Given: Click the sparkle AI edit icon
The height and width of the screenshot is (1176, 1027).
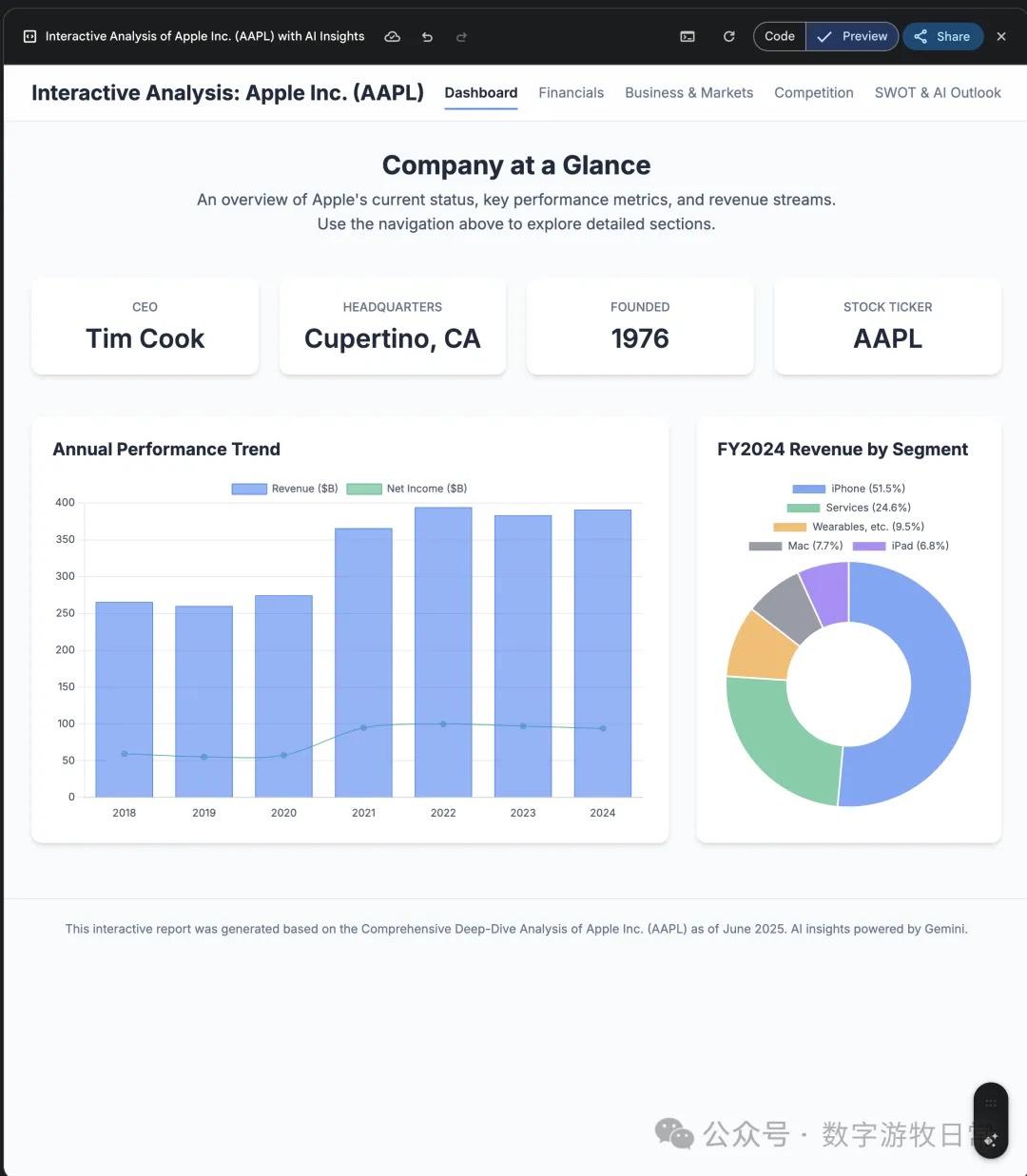Looking at the screenshot, I should [991, 1139].
